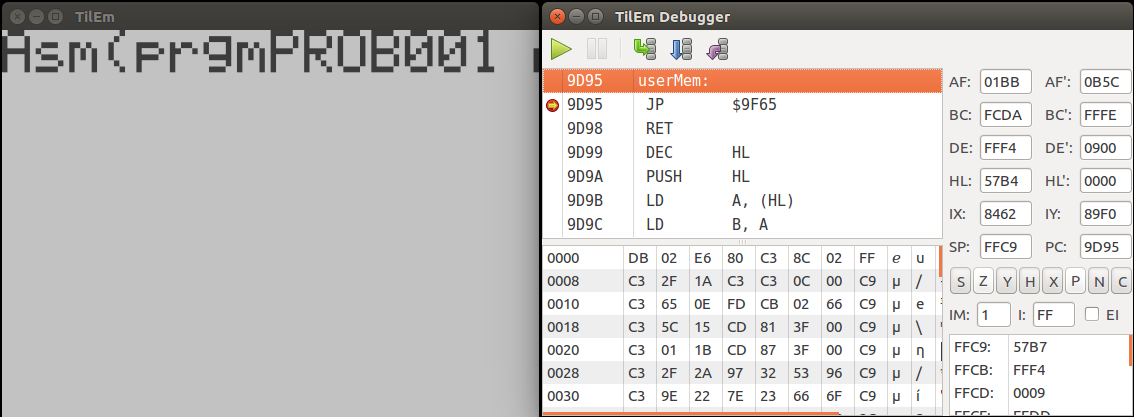Toggle the X flag button

(x=1052, y=282)
